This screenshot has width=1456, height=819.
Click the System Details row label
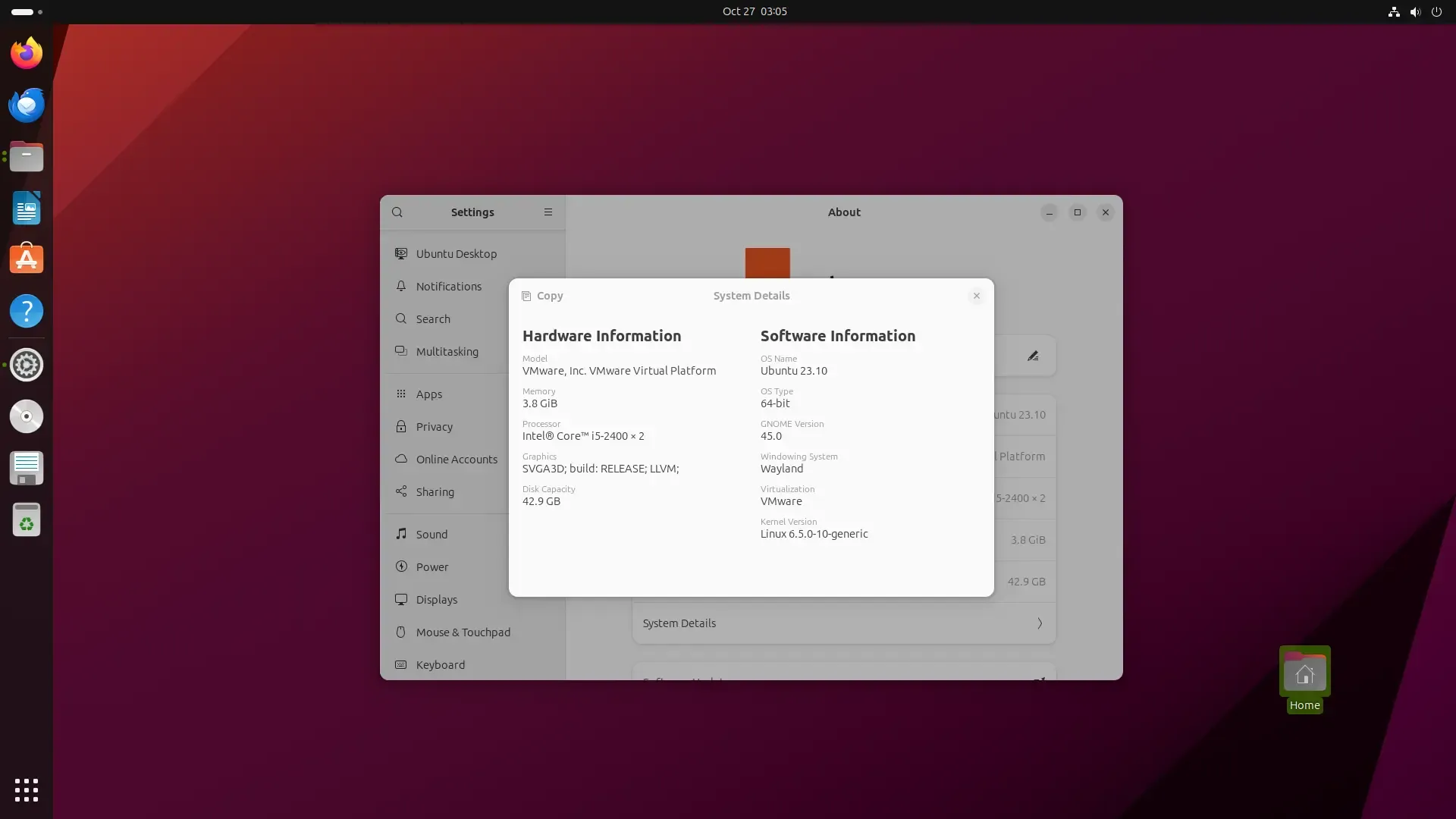[x=679, y=623]
